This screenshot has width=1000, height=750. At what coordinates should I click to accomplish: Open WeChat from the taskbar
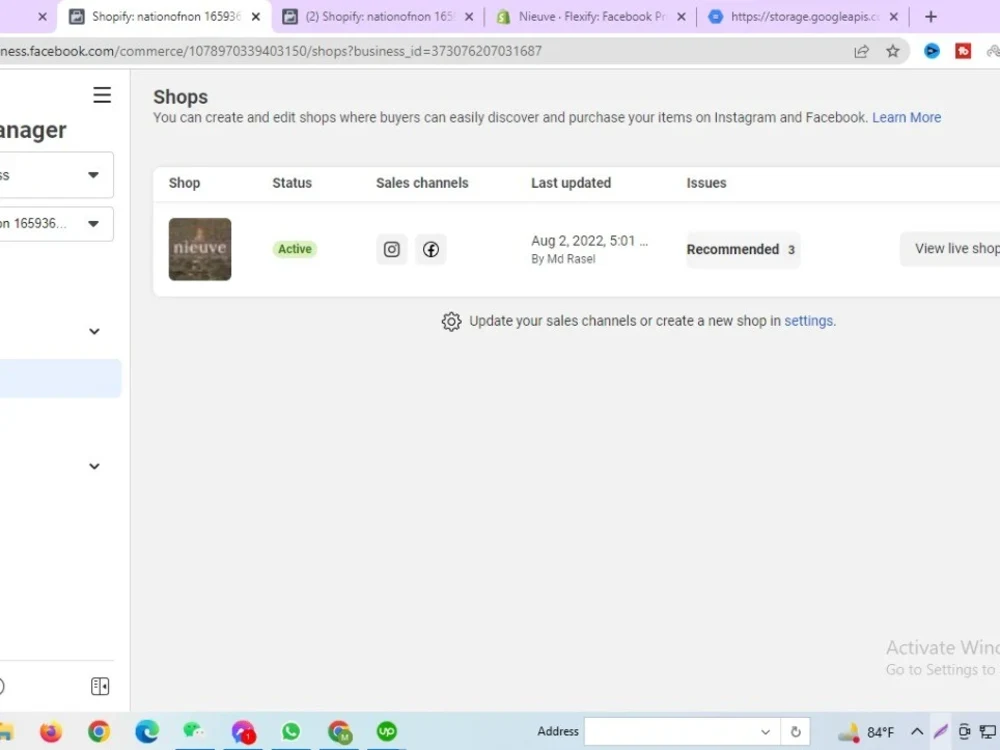pos(194,731)
